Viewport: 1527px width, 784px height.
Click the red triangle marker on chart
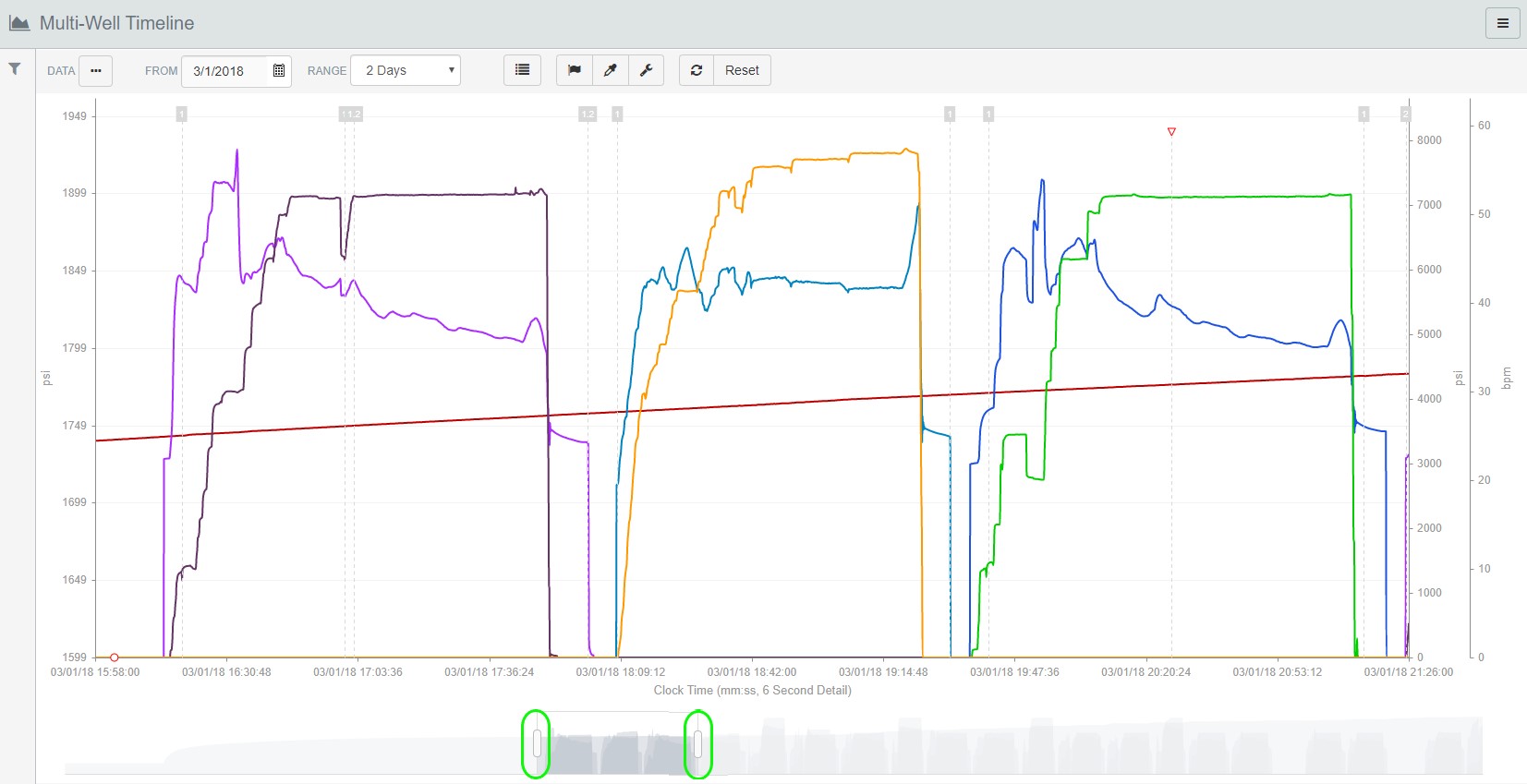[x=1171, y=132]
